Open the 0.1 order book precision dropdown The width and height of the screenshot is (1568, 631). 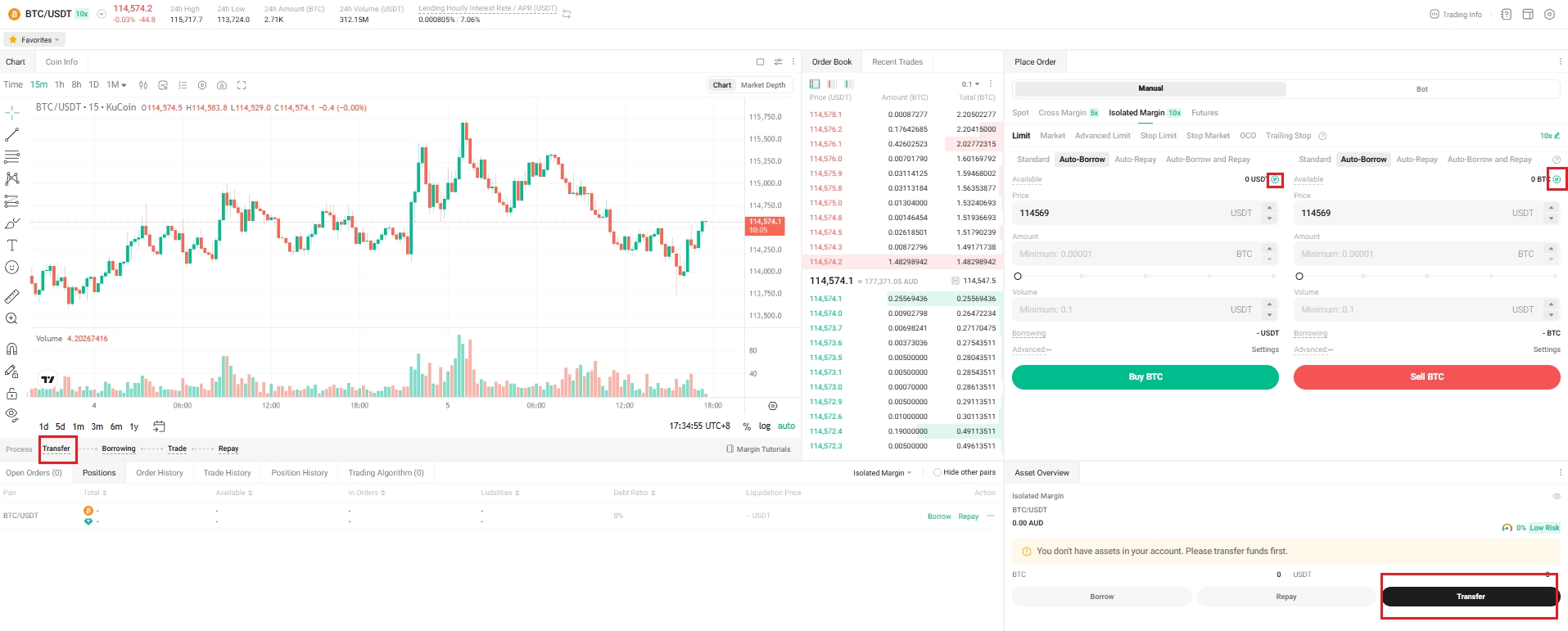click(970, 84)
